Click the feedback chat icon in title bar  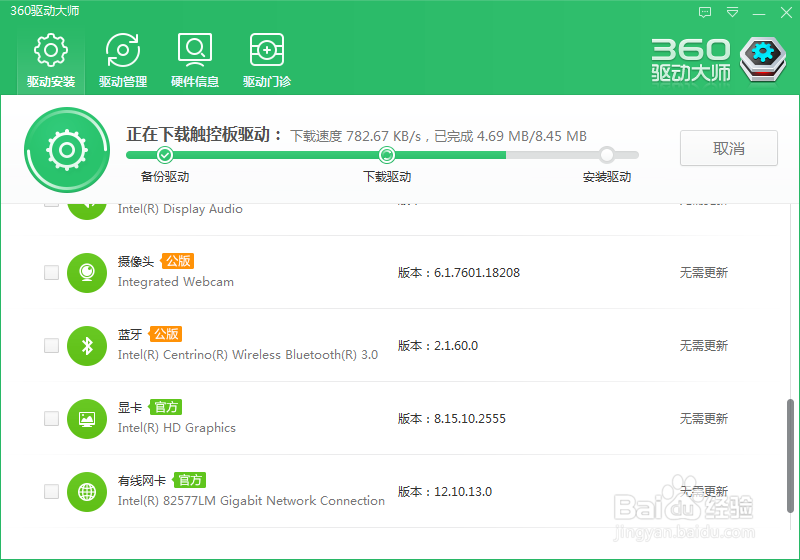click(x=705, y=12)
